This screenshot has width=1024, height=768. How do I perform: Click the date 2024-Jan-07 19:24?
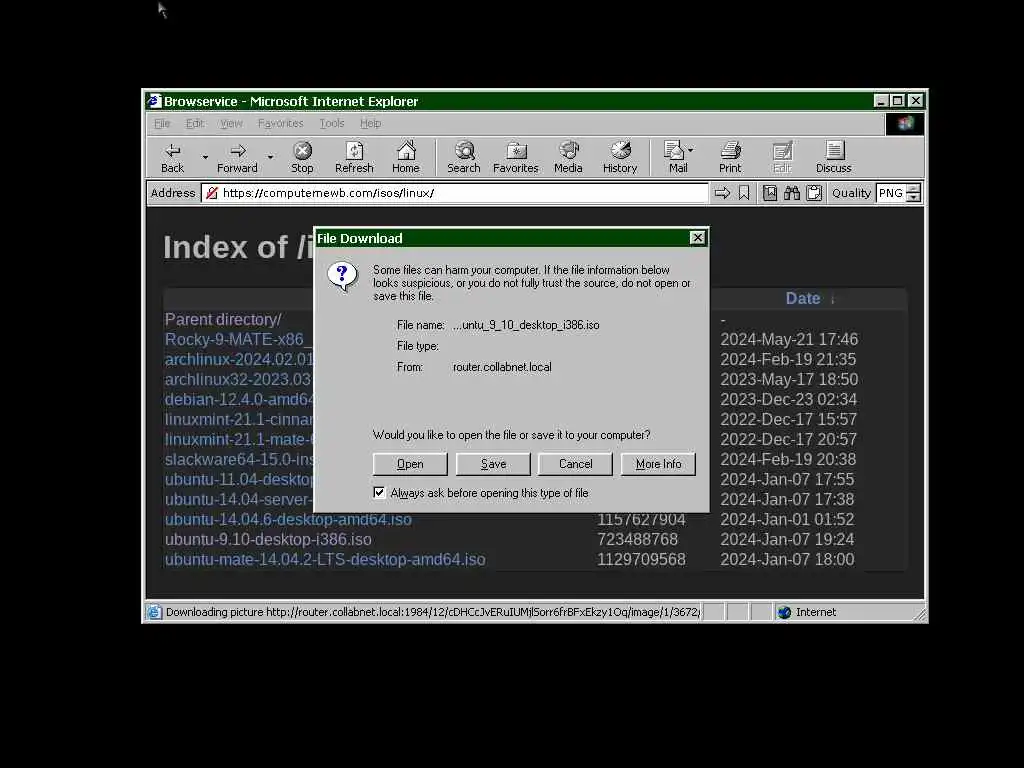(787, 539)
